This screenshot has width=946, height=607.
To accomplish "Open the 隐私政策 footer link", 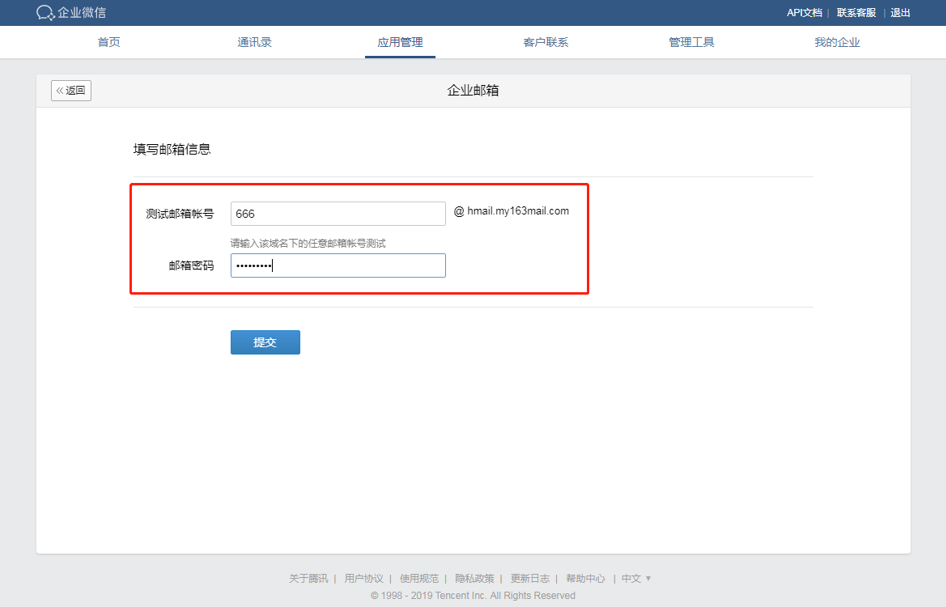I will pyautogui.click(x=474, y=578).
